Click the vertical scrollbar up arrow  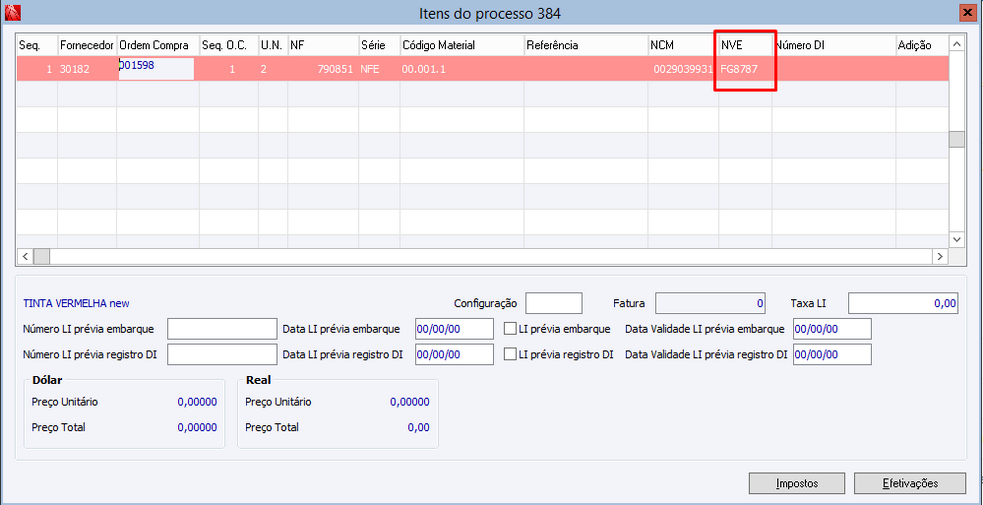(x=957, y=44)
